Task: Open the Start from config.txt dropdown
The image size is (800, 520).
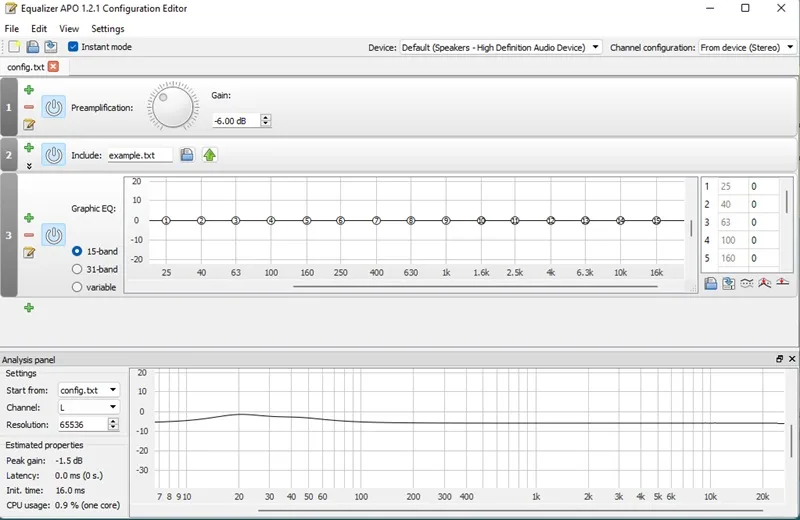Action: pos(89,390)
